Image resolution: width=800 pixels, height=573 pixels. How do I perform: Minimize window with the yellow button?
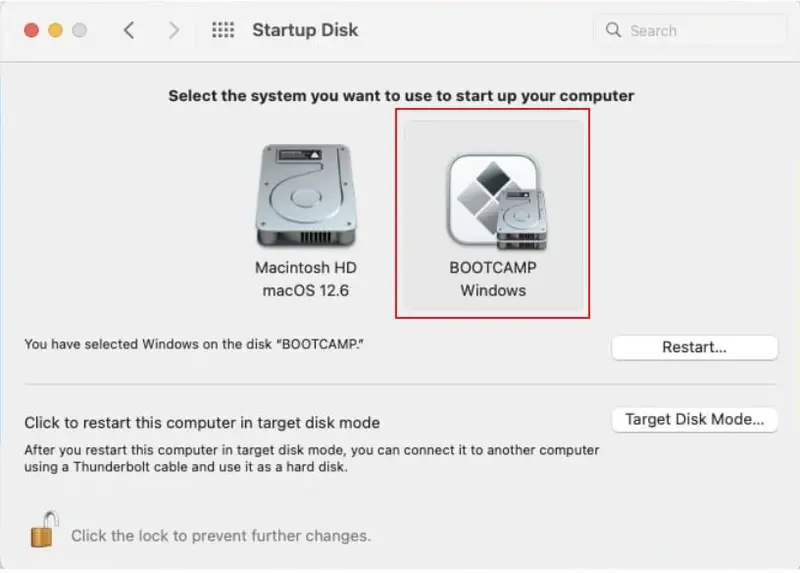[x=55, y=30]
